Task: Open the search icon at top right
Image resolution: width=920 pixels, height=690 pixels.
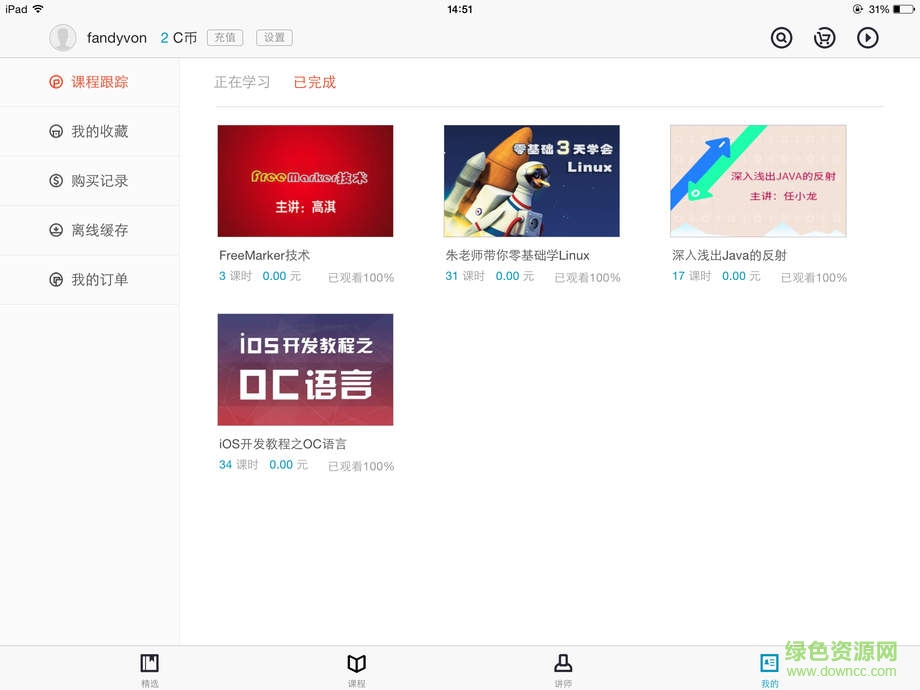Action: [780, 37]
